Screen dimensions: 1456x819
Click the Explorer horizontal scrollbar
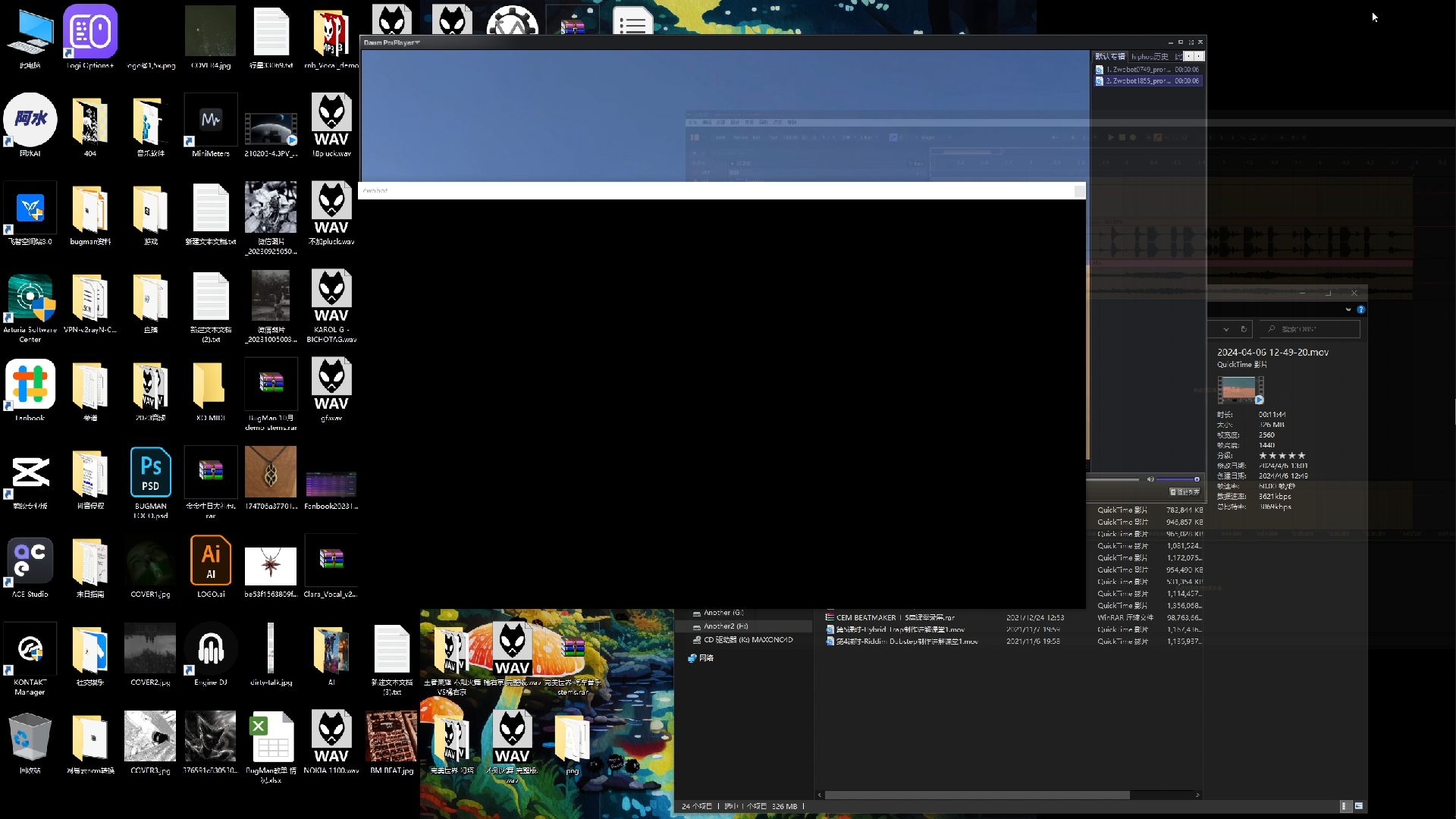[x=977, y=795]
